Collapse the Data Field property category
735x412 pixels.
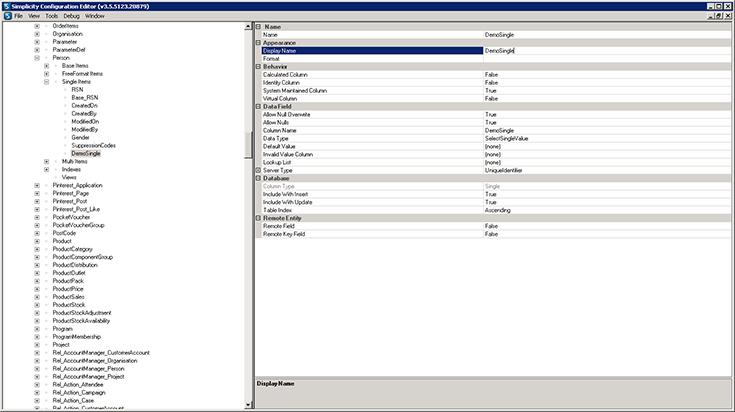click(258, 106)
